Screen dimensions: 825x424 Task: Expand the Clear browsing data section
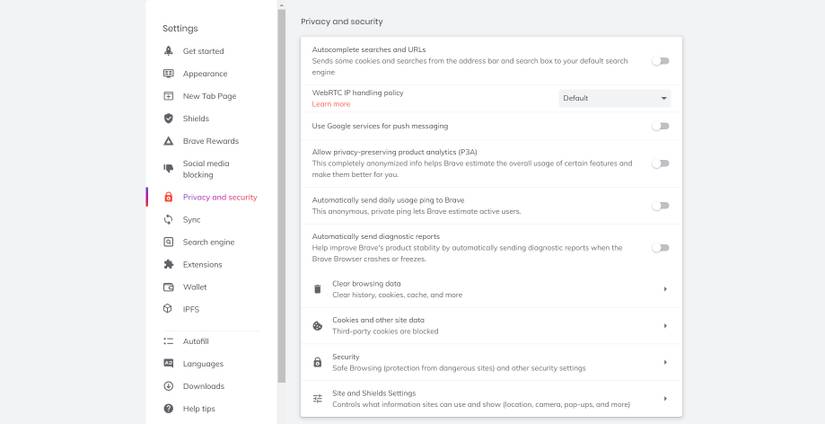[490, 289]
